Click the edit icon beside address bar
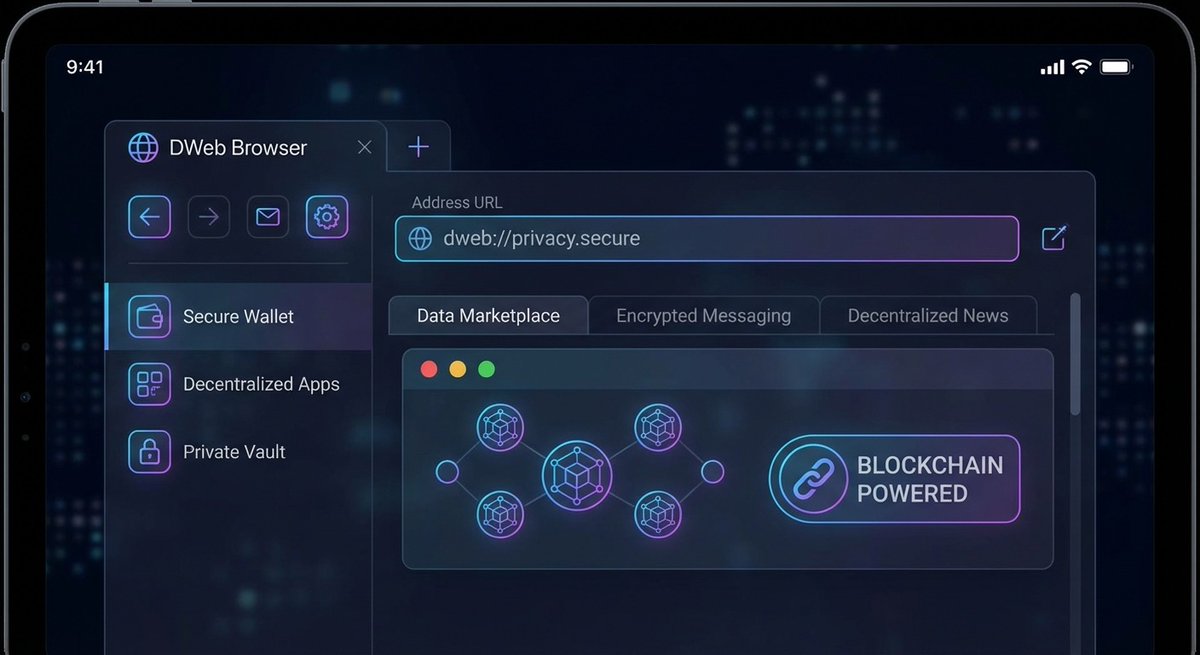The width and height of the screenshot is (1200, 655). (x=1054, y=238)
